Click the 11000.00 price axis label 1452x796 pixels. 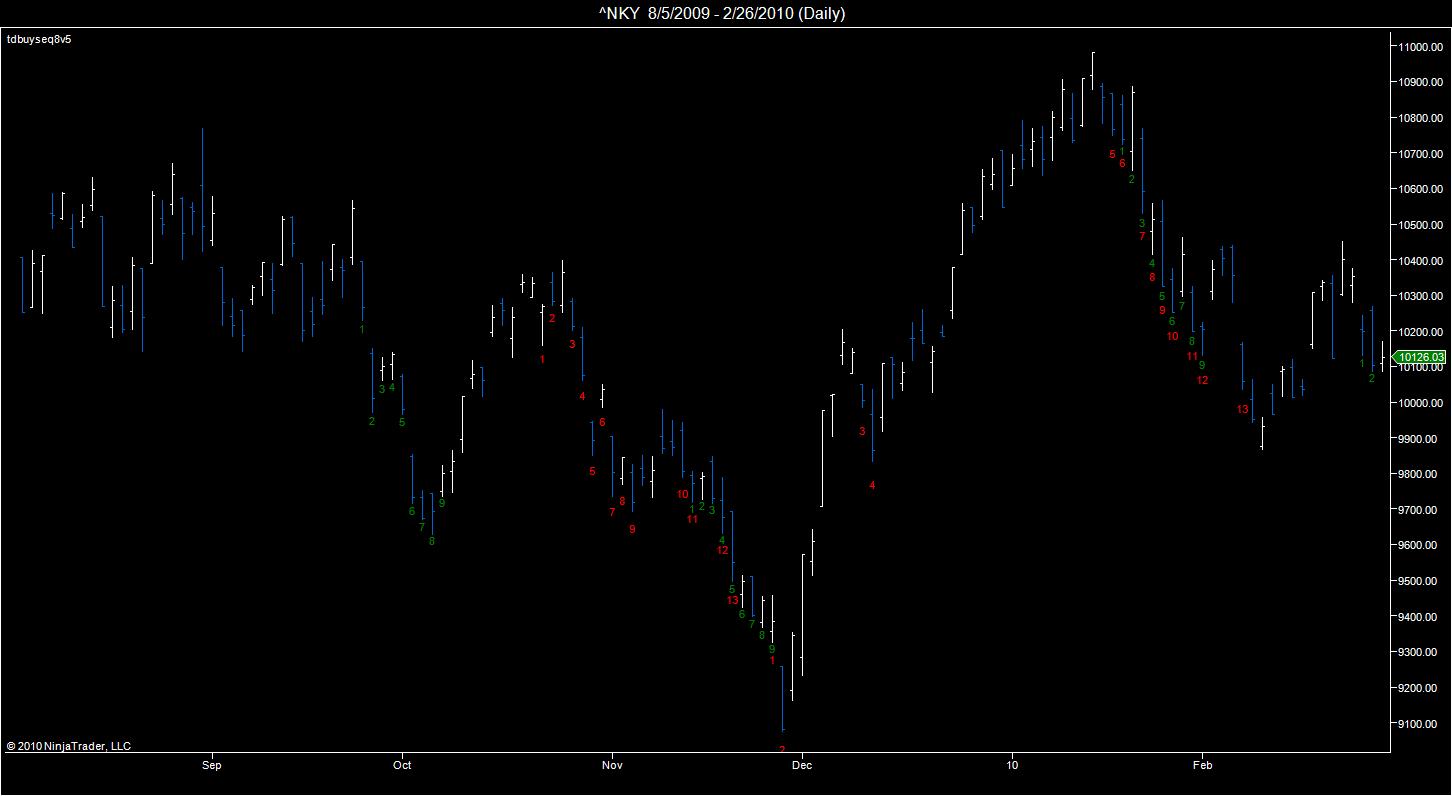pos(1421,46)
